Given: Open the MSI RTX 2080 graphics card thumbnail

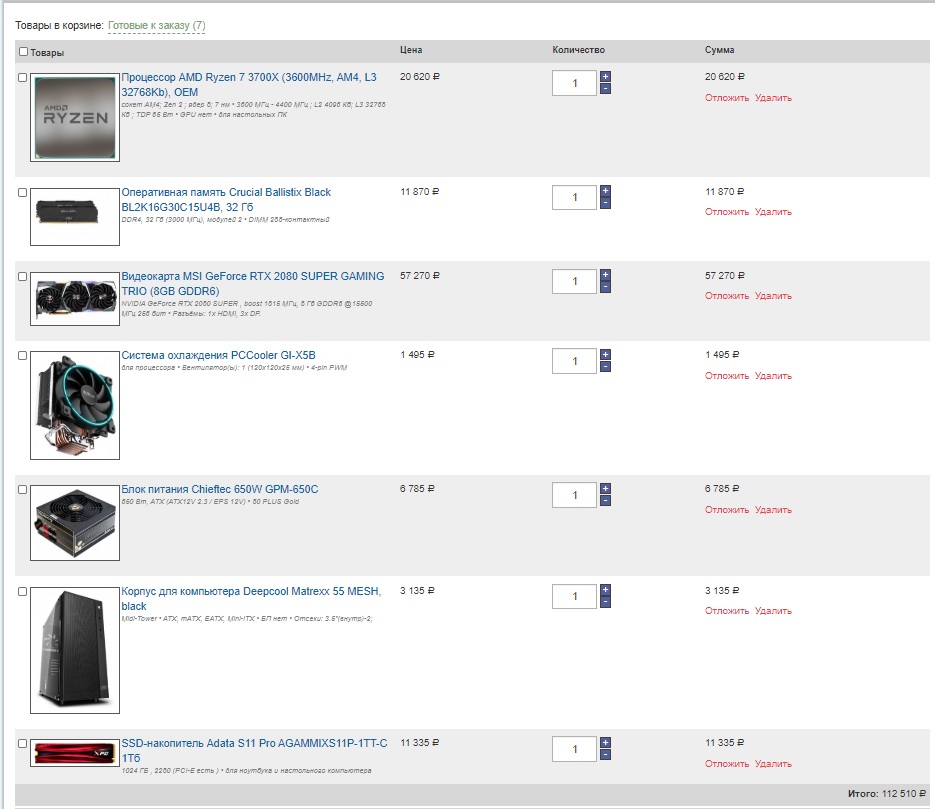Looking at the screenshot, I should [75, 299].
